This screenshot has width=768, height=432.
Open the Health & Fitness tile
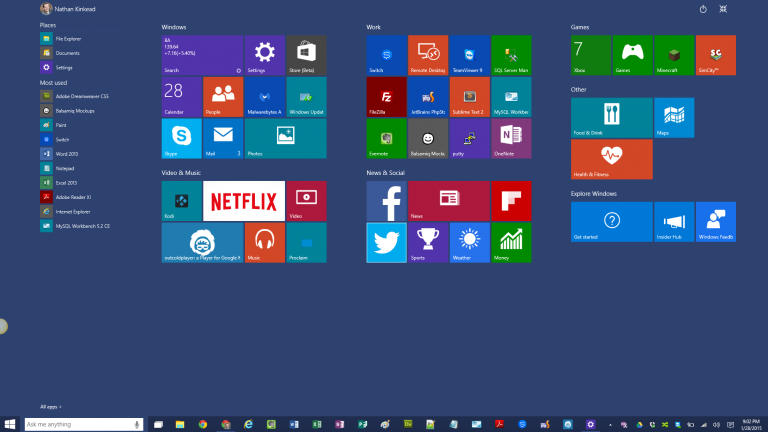coord(612,159)
